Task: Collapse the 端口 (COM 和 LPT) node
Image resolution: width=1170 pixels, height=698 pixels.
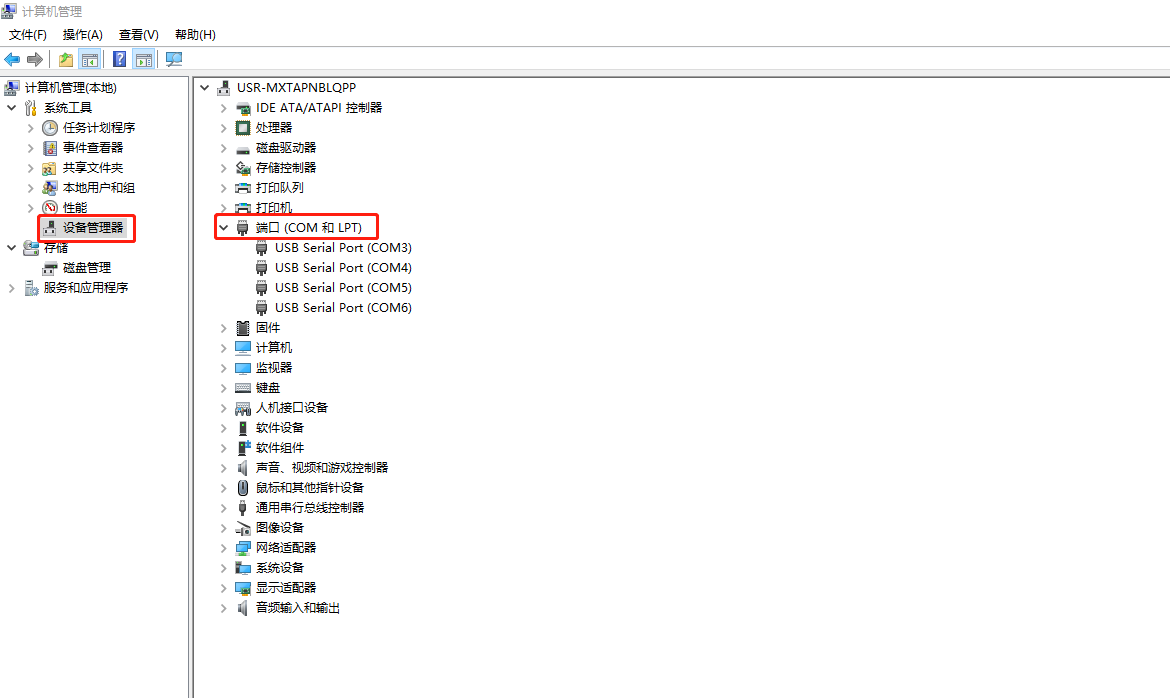Action: 224,228
